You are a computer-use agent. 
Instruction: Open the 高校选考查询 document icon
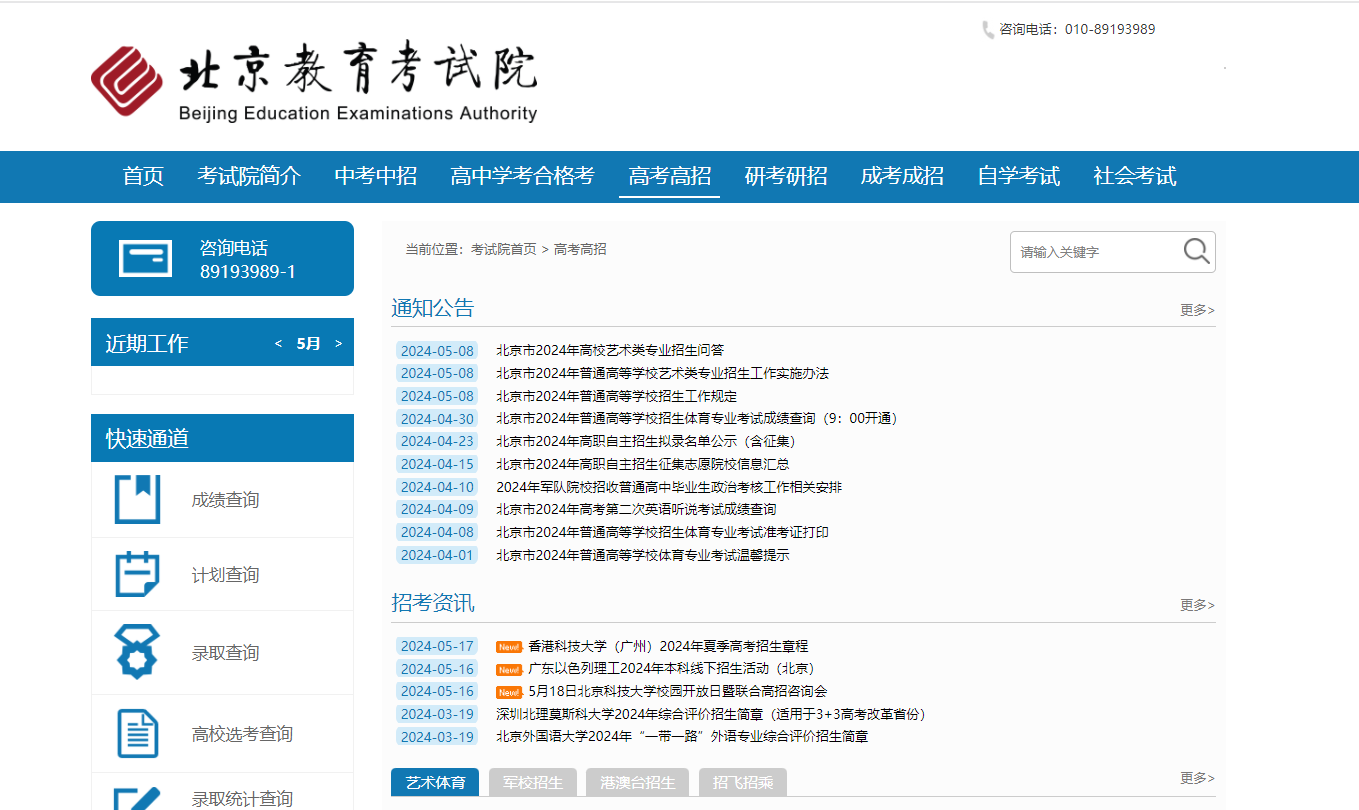137,733
